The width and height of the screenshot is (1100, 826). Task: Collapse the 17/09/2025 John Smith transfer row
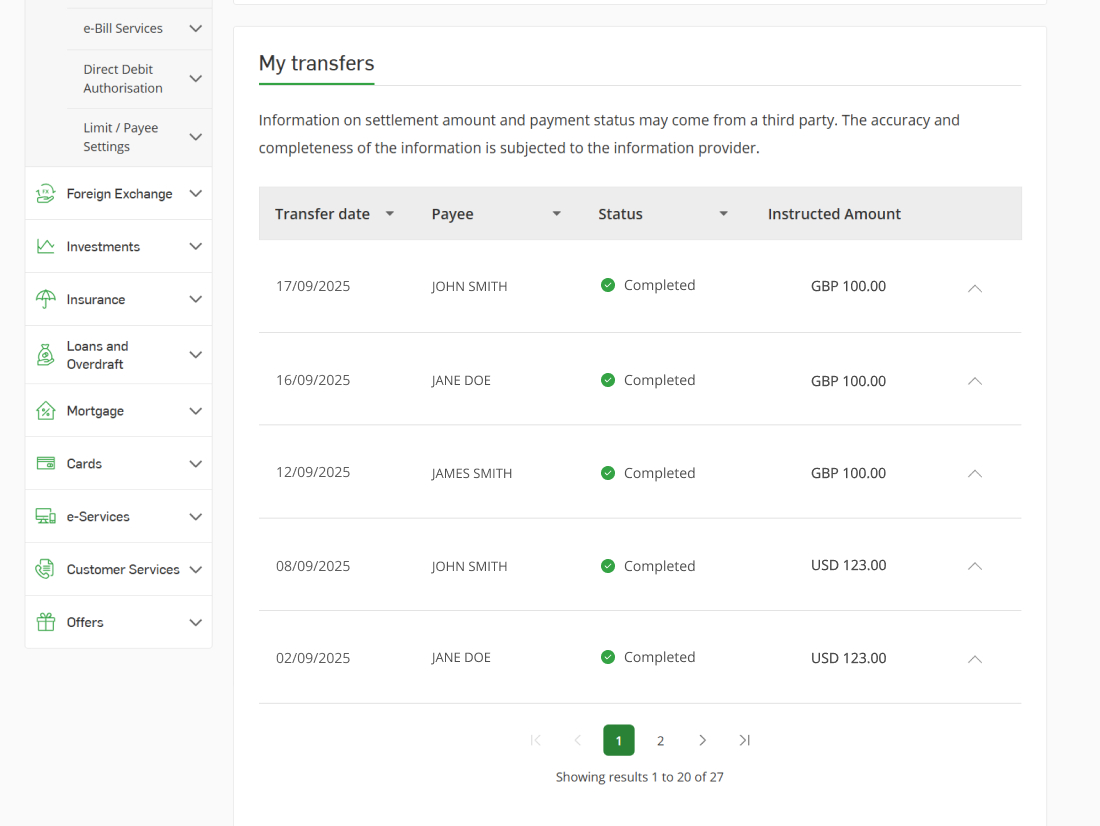pos(975,288)
